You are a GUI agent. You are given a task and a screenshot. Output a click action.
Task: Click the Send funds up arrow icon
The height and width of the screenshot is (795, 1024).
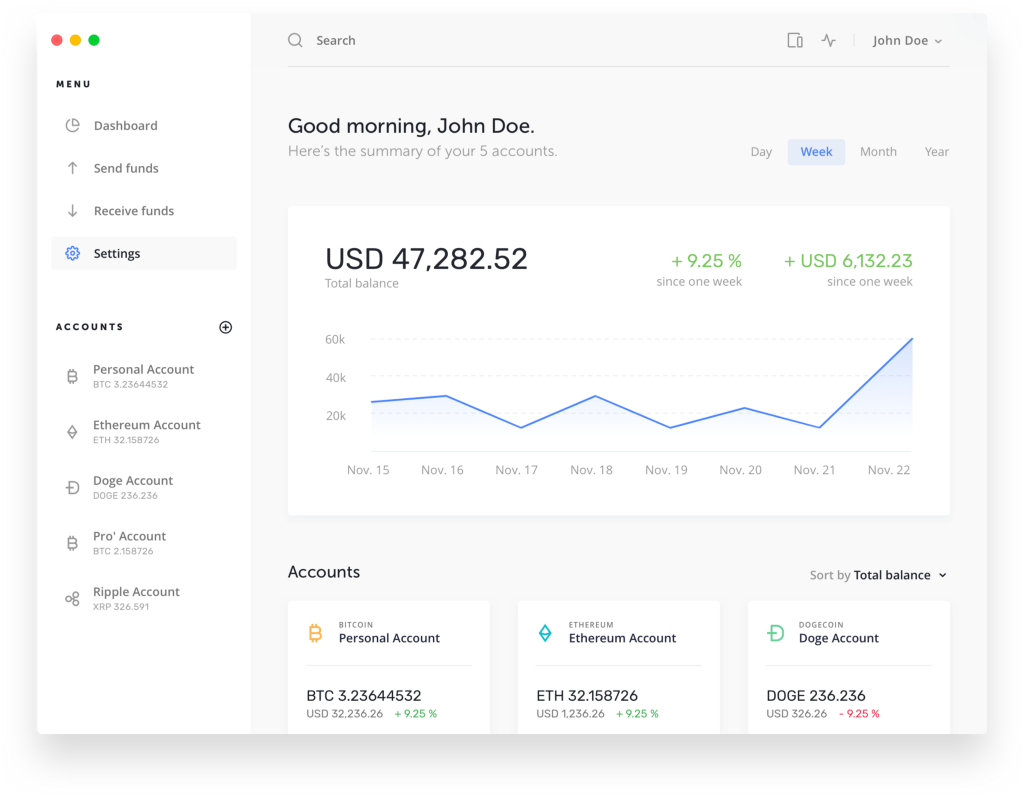pos(72,168)
